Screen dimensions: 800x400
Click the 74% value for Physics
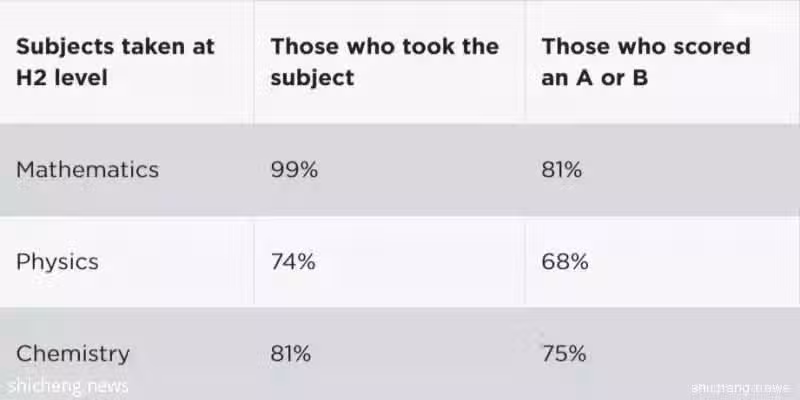click(293, 262)
